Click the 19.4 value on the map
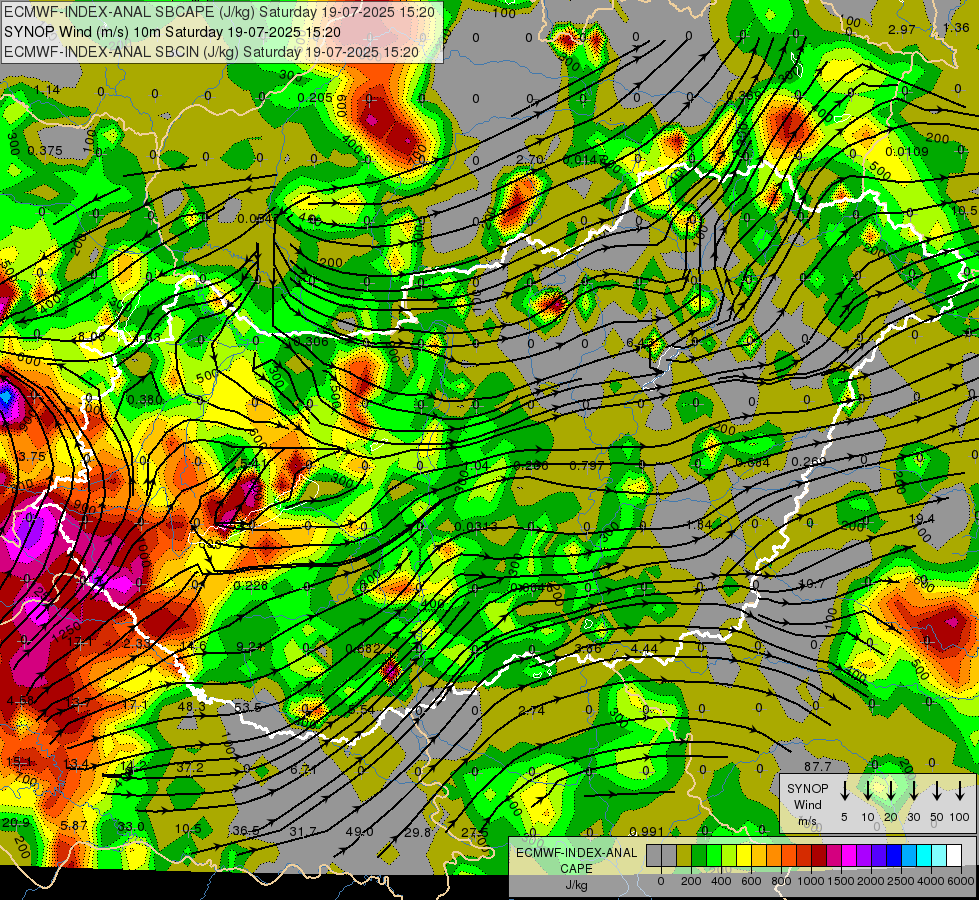This screenshot has height=900, width=979. tap(922, 519)
